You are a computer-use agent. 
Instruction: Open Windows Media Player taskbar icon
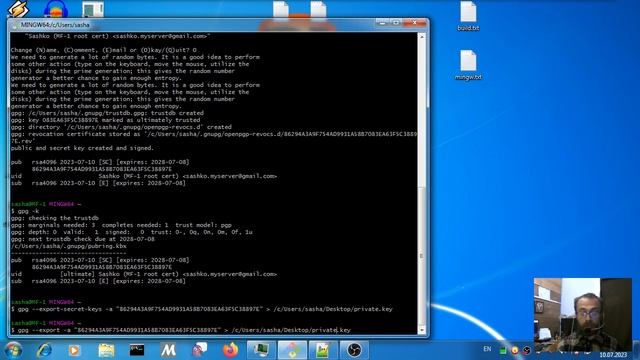[74, 350]
